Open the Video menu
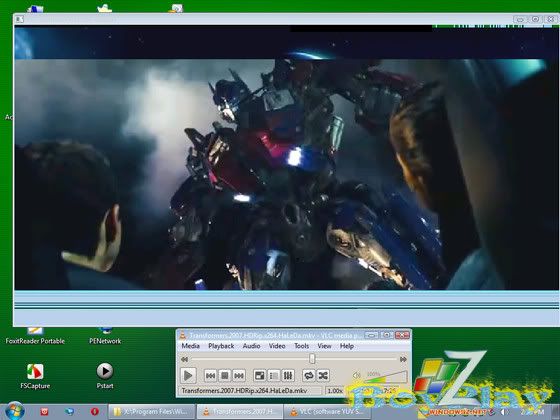This screenshot has height=420, width=560. (x=277, y=346)
